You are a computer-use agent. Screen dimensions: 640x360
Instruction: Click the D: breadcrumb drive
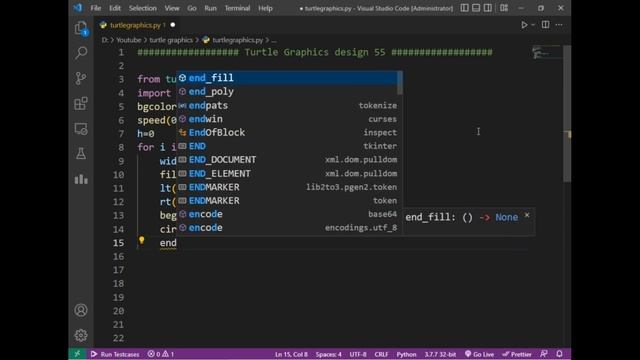click(105, 40)
